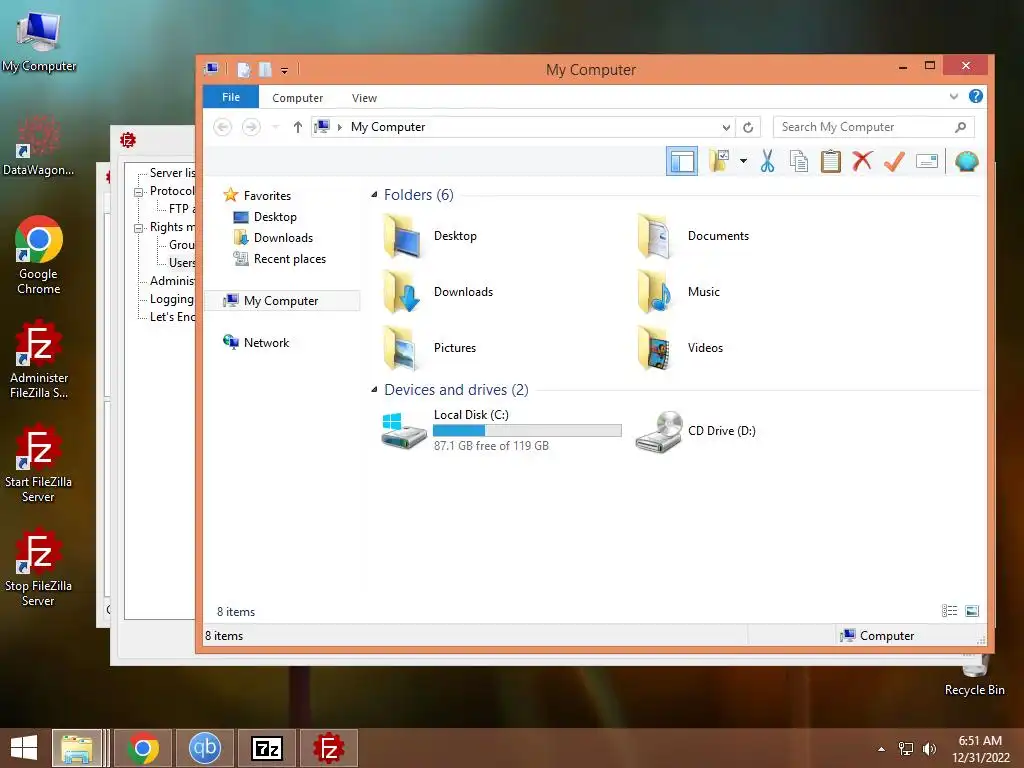Select Users entry in FileZilla tree

click(182, 263)
